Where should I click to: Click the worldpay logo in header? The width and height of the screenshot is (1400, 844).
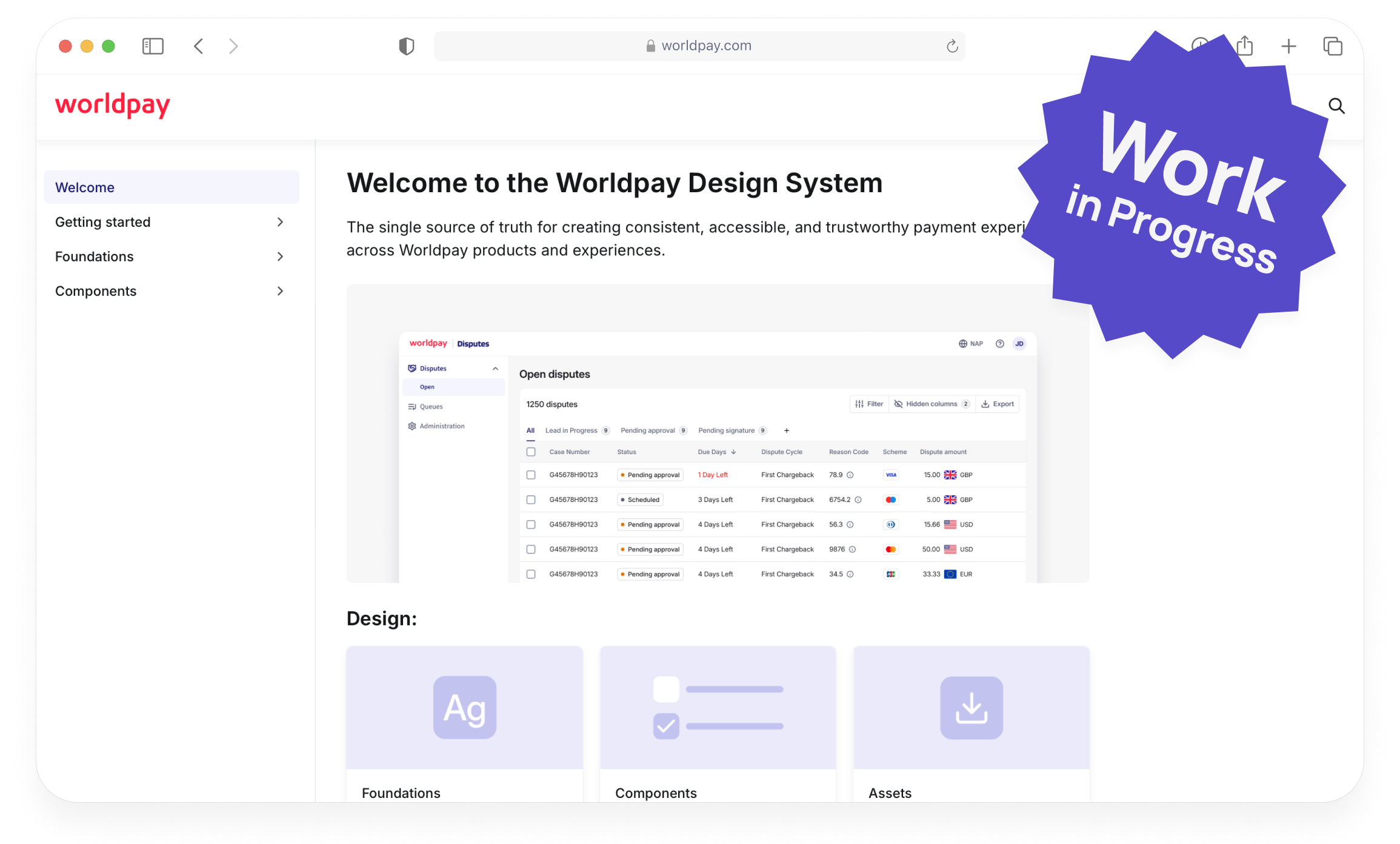(x=113, y=105)
